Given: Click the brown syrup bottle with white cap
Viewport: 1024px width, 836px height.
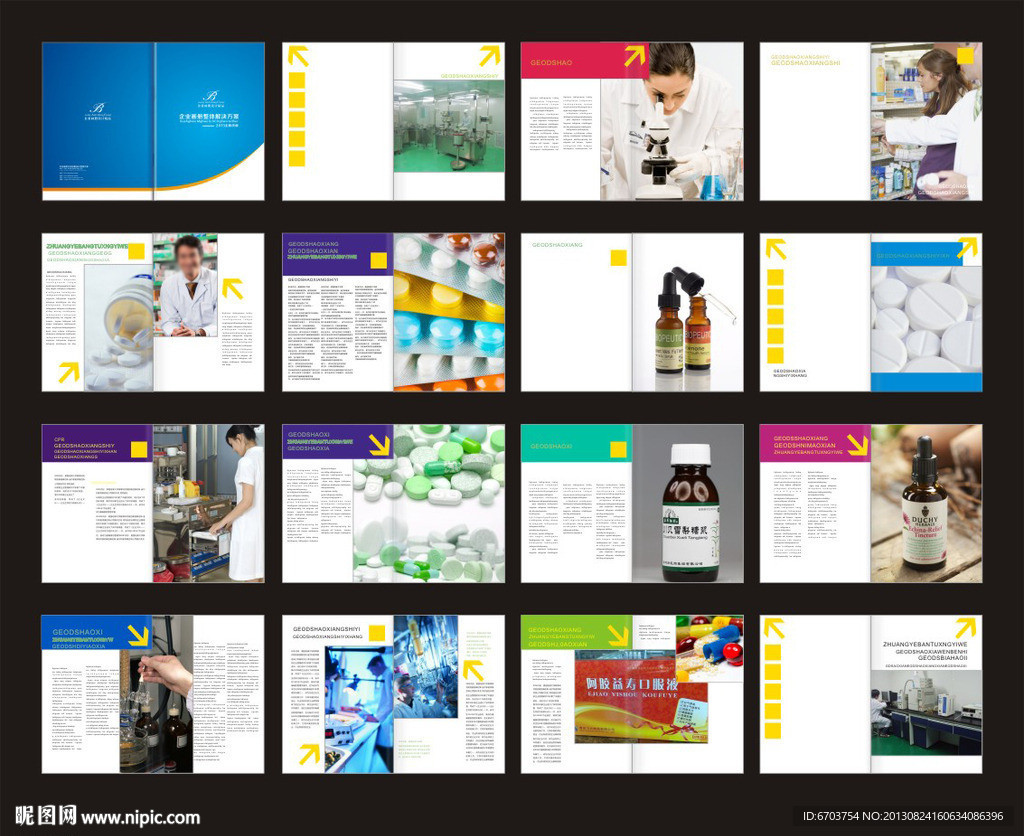Looking at the screenshot, I should click(x=690, y=513).
